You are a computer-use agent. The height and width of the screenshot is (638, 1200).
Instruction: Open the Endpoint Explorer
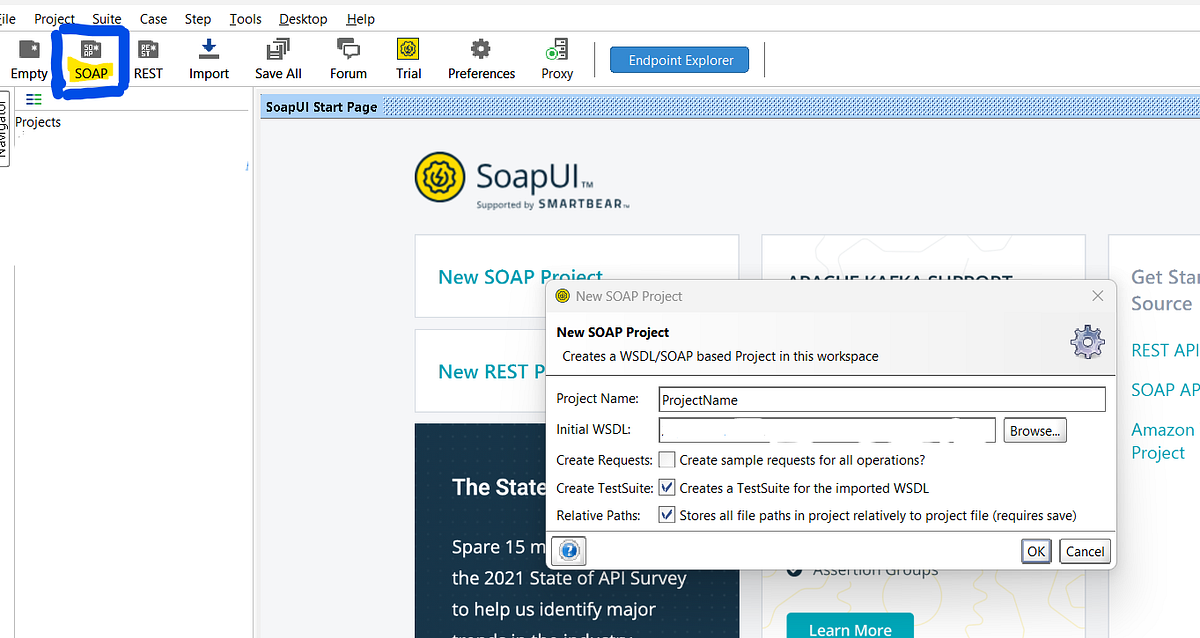(x=679, y=59)
